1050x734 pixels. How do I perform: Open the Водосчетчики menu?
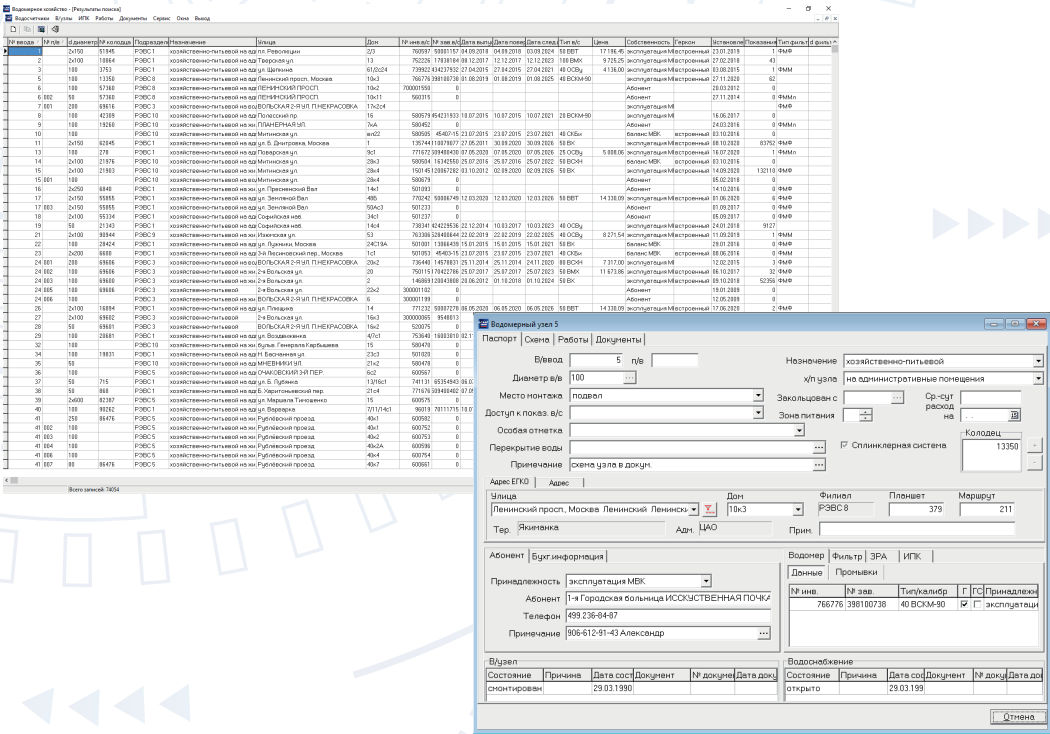(x=32, y=19)
